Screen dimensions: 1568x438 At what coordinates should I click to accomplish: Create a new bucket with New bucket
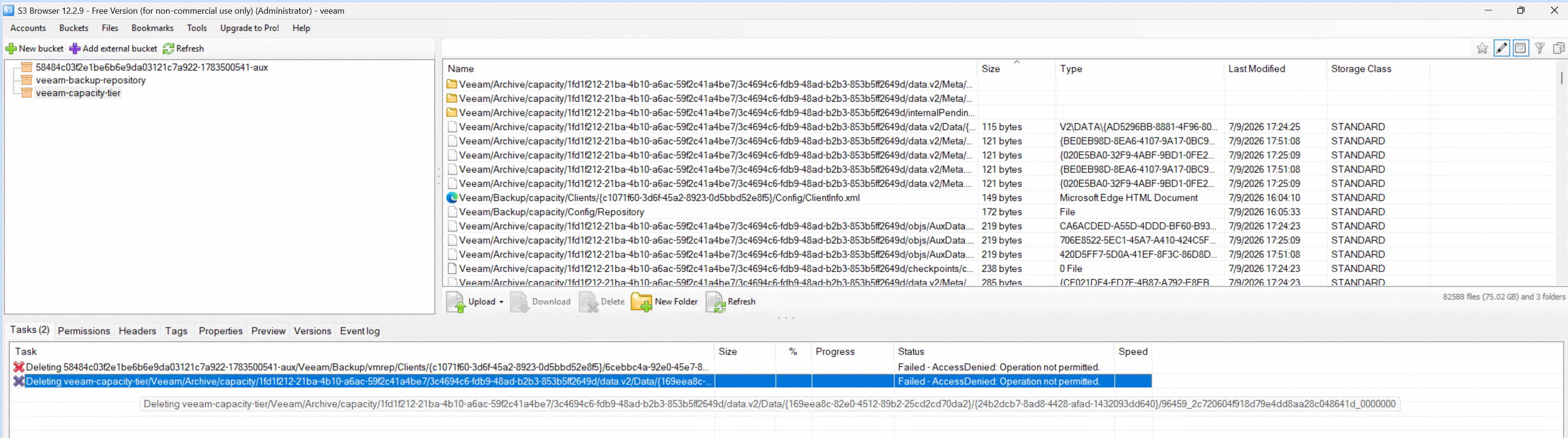[x=35, y=49]
